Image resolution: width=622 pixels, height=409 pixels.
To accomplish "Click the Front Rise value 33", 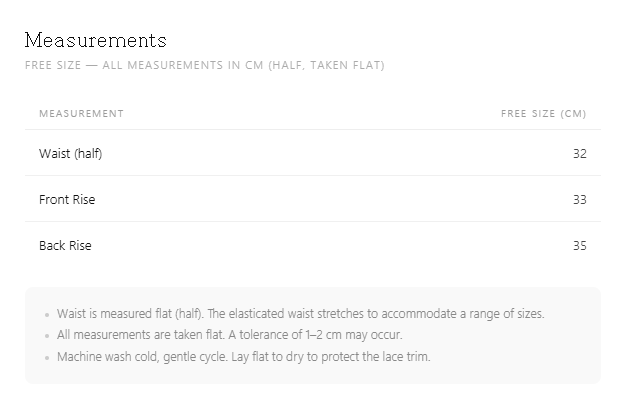I will point(580,200).
